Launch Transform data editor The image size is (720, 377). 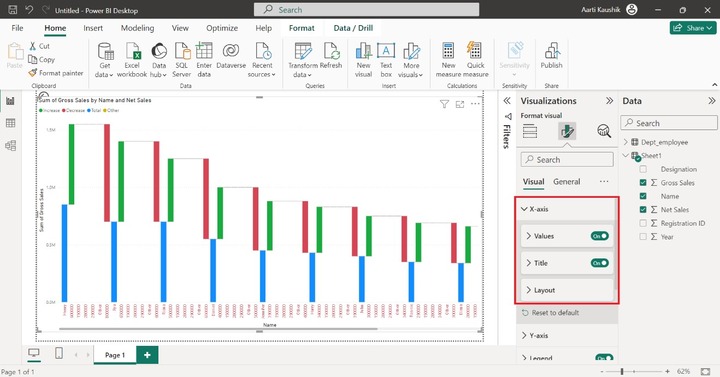(x=303, y=60)
